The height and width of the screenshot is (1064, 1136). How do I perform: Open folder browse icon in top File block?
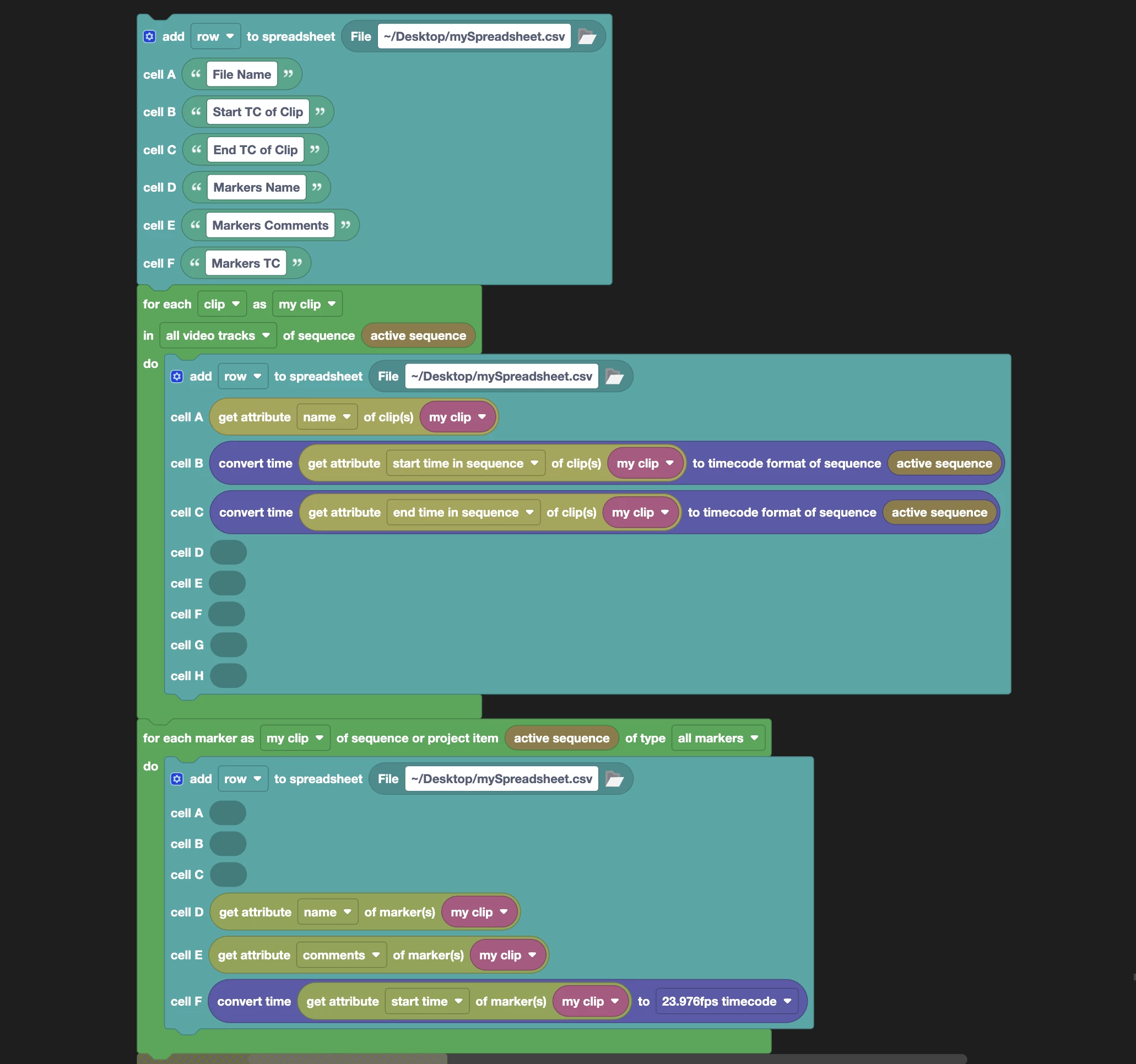(587, 36)
